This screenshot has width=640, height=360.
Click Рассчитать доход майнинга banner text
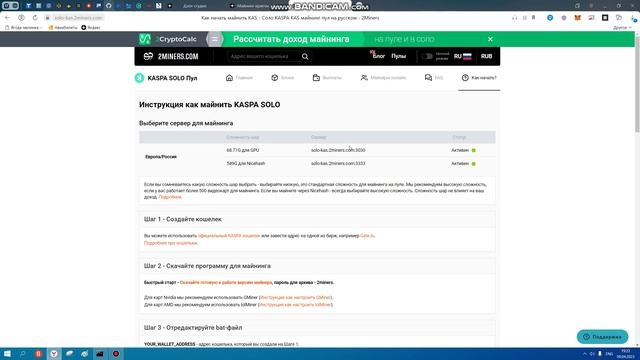click(x=291, y=39)
